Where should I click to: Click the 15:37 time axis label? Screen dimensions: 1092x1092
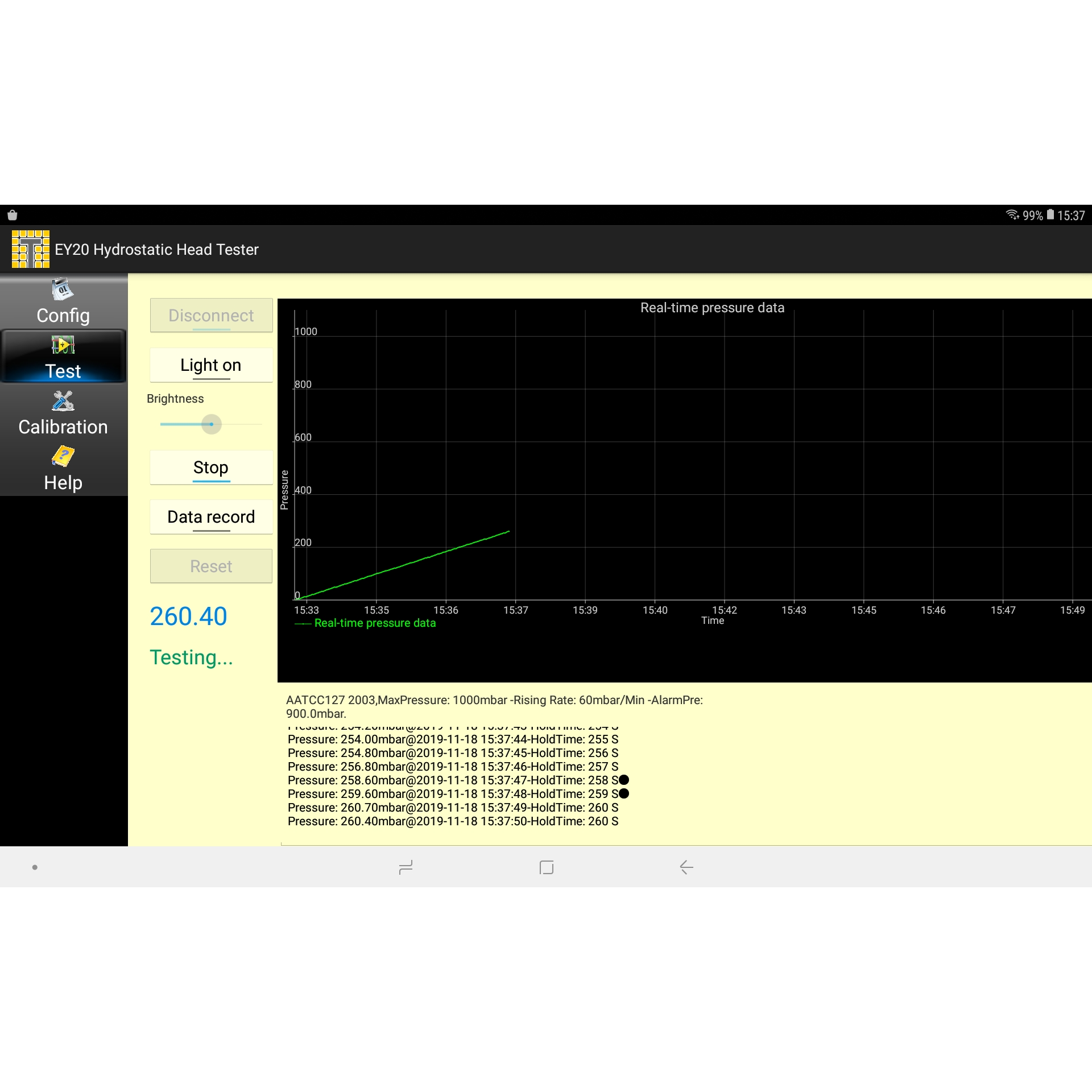pyautogui.click(x=515, y=610)
